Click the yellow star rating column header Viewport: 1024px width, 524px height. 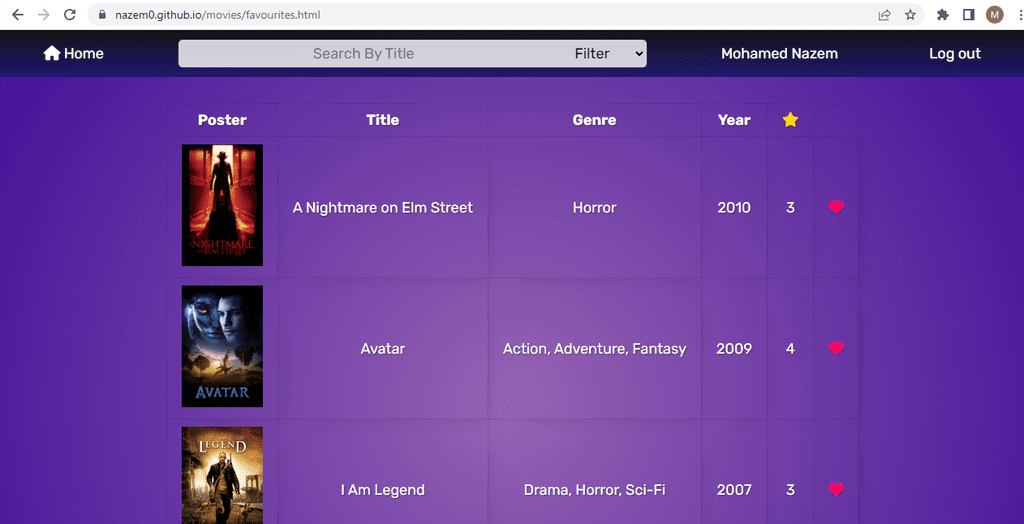point(790,120)
